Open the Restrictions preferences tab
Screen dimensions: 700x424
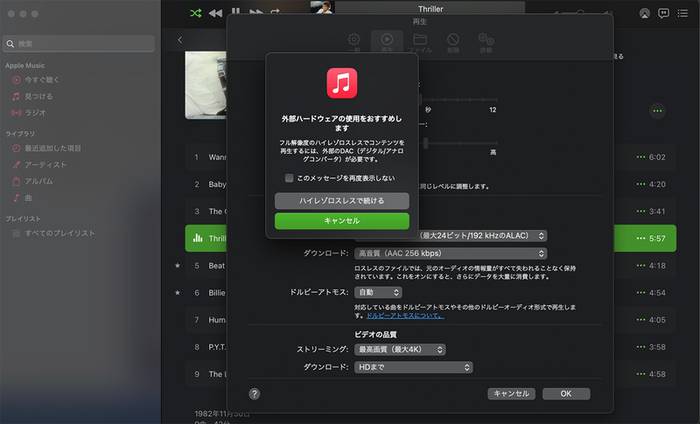pyautogui.click(x=453, y=42)
